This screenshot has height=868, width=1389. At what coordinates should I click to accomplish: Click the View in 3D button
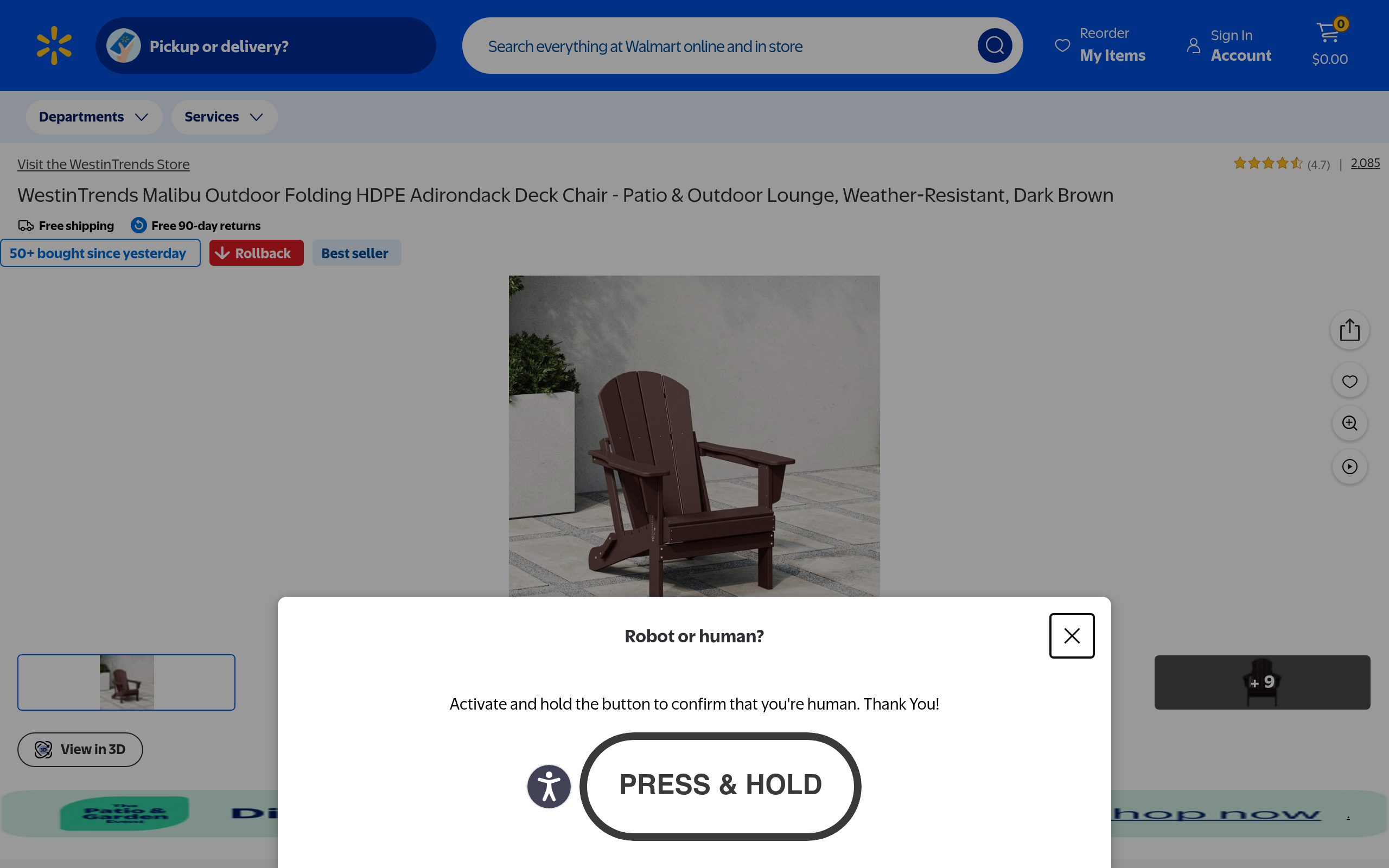tap(80, 749)
